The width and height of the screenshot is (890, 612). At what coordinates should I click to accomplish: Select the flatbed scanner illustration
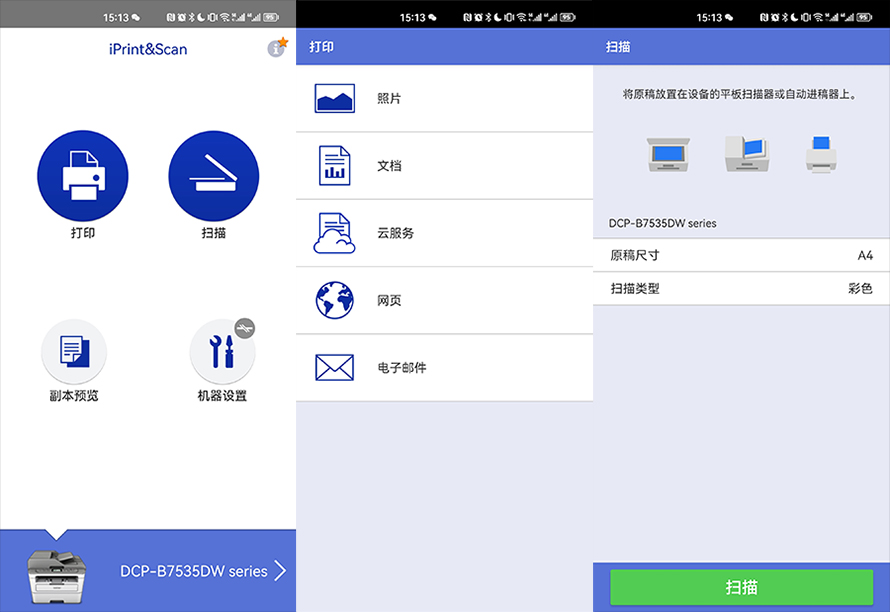[667, 152]
